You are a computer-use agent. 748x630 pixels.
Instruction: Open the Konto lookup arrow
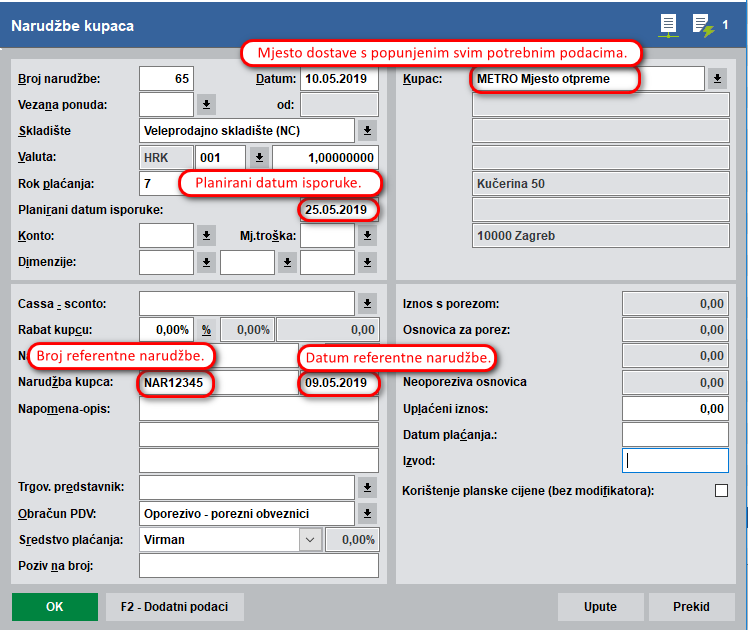pos(206,236)
